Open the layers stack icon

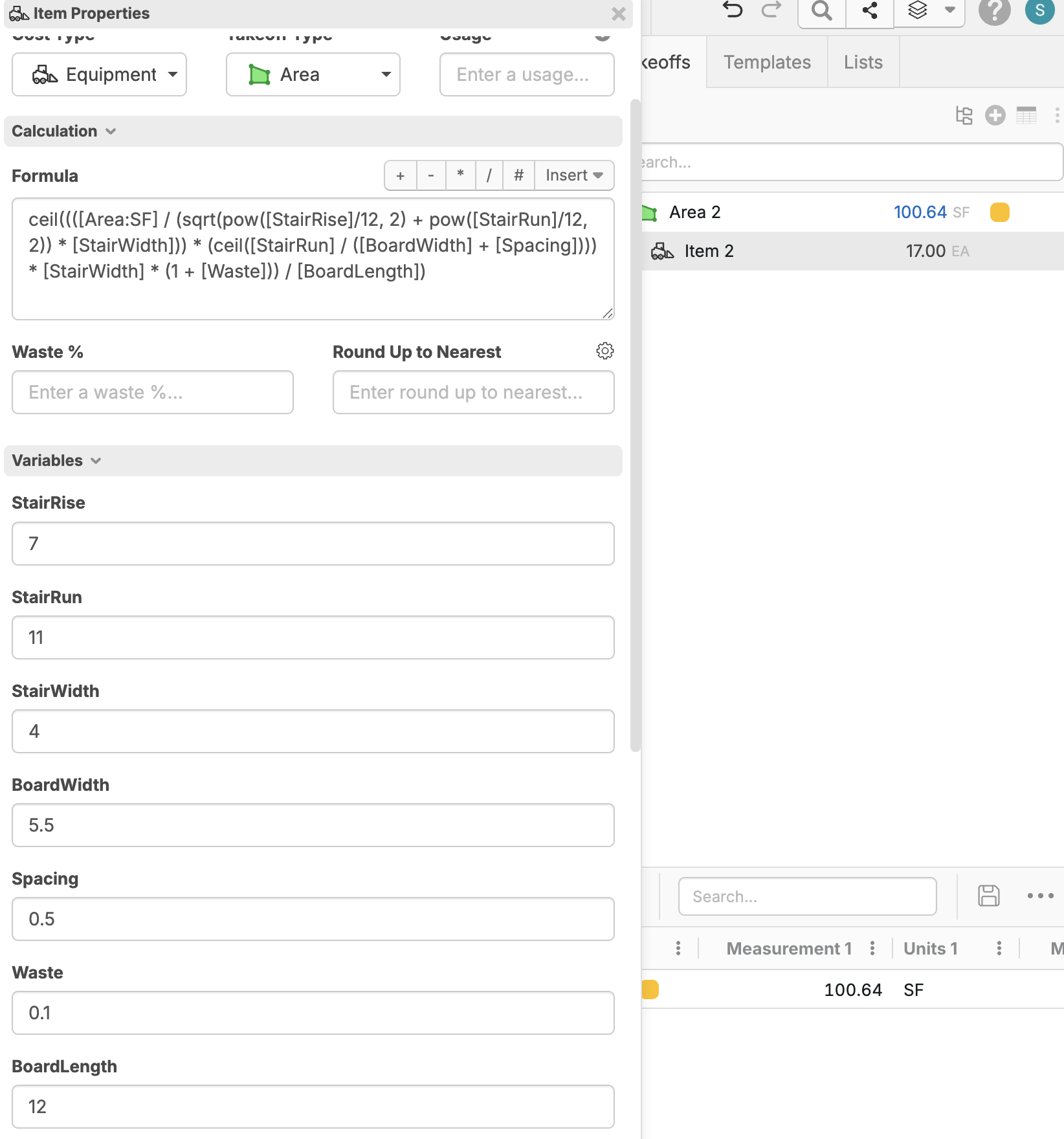pyautogui.click(x=918, y=10)
